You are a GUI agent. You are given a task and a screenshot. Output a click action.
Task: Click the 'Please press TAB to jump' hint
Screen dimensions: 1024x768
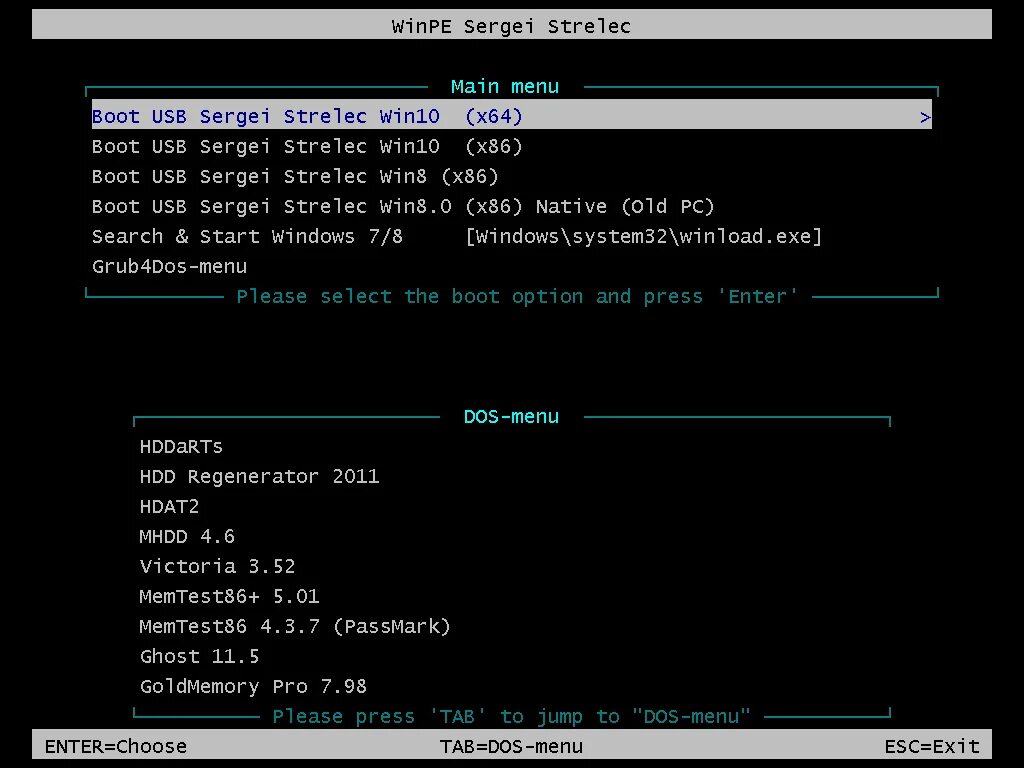tap(511, 716)
